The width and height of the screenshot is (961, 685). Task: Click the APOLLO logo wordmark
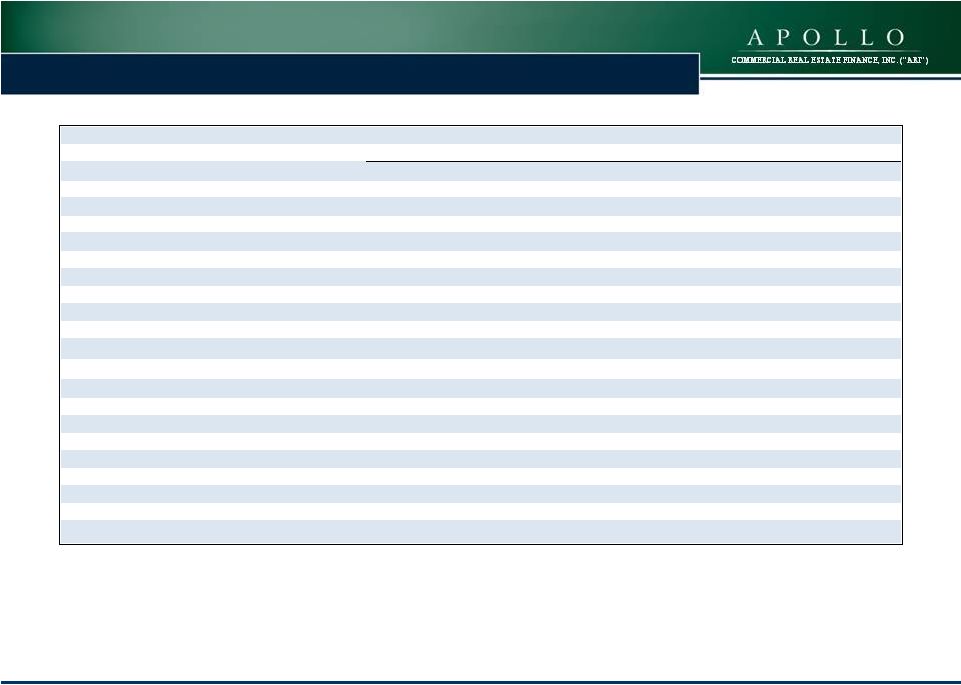click(825, 37)
